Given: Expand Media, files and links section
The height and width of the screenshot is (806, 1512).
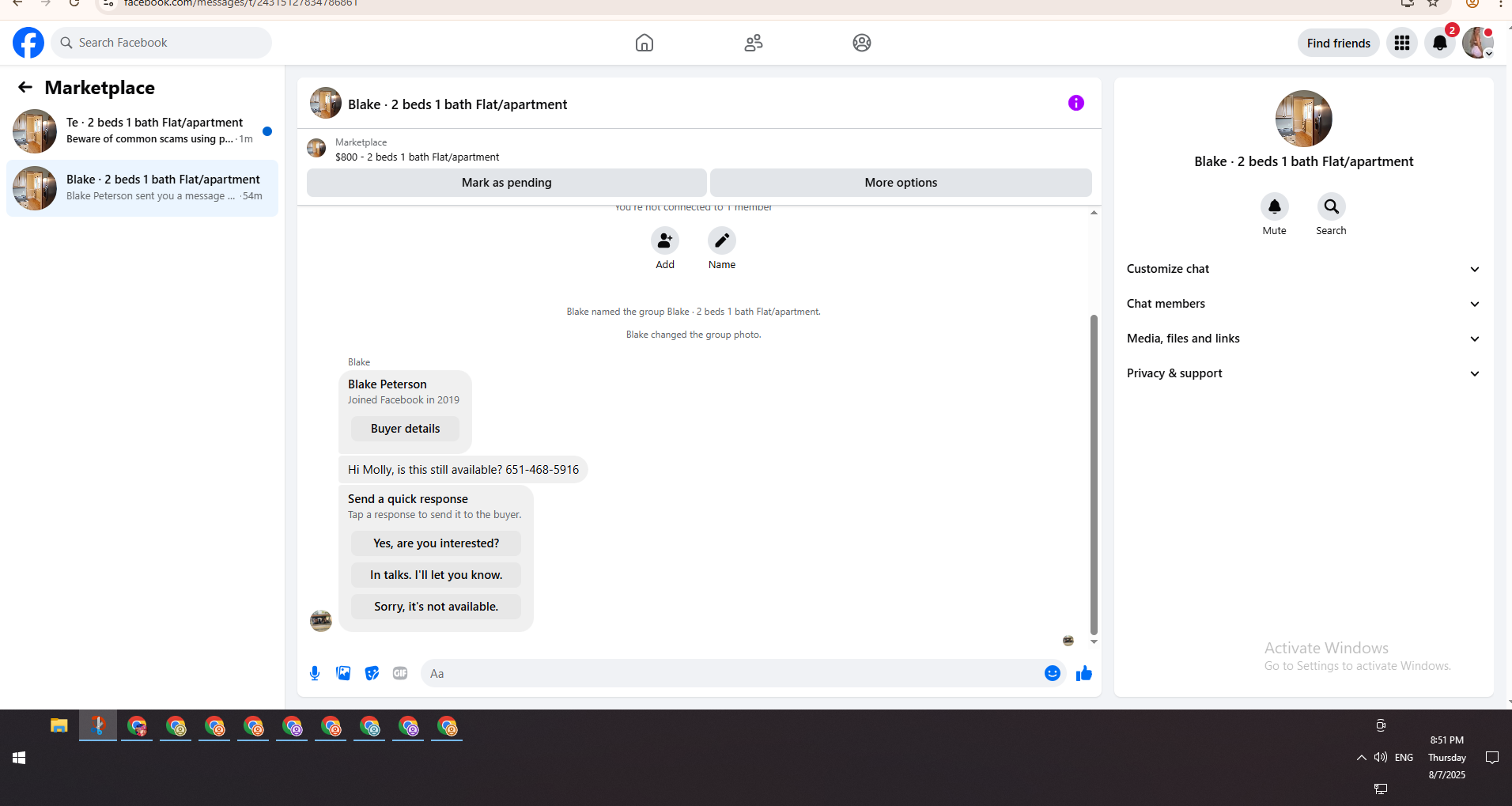Looking at the screenshot, I should coord(1303,339).
